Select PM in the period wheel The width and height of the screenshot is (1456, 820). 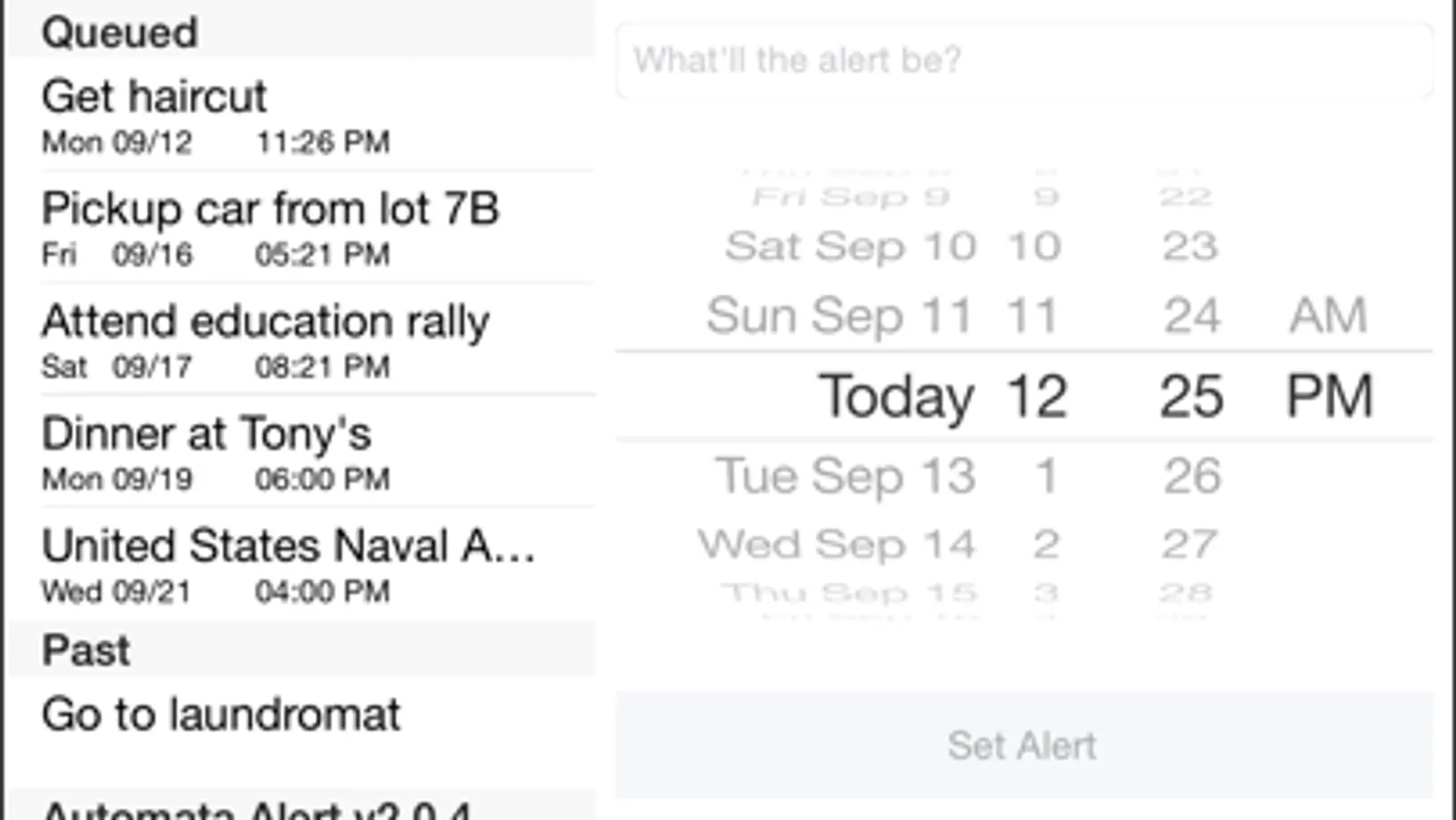pyautogui.click(x=1329, y=396)
